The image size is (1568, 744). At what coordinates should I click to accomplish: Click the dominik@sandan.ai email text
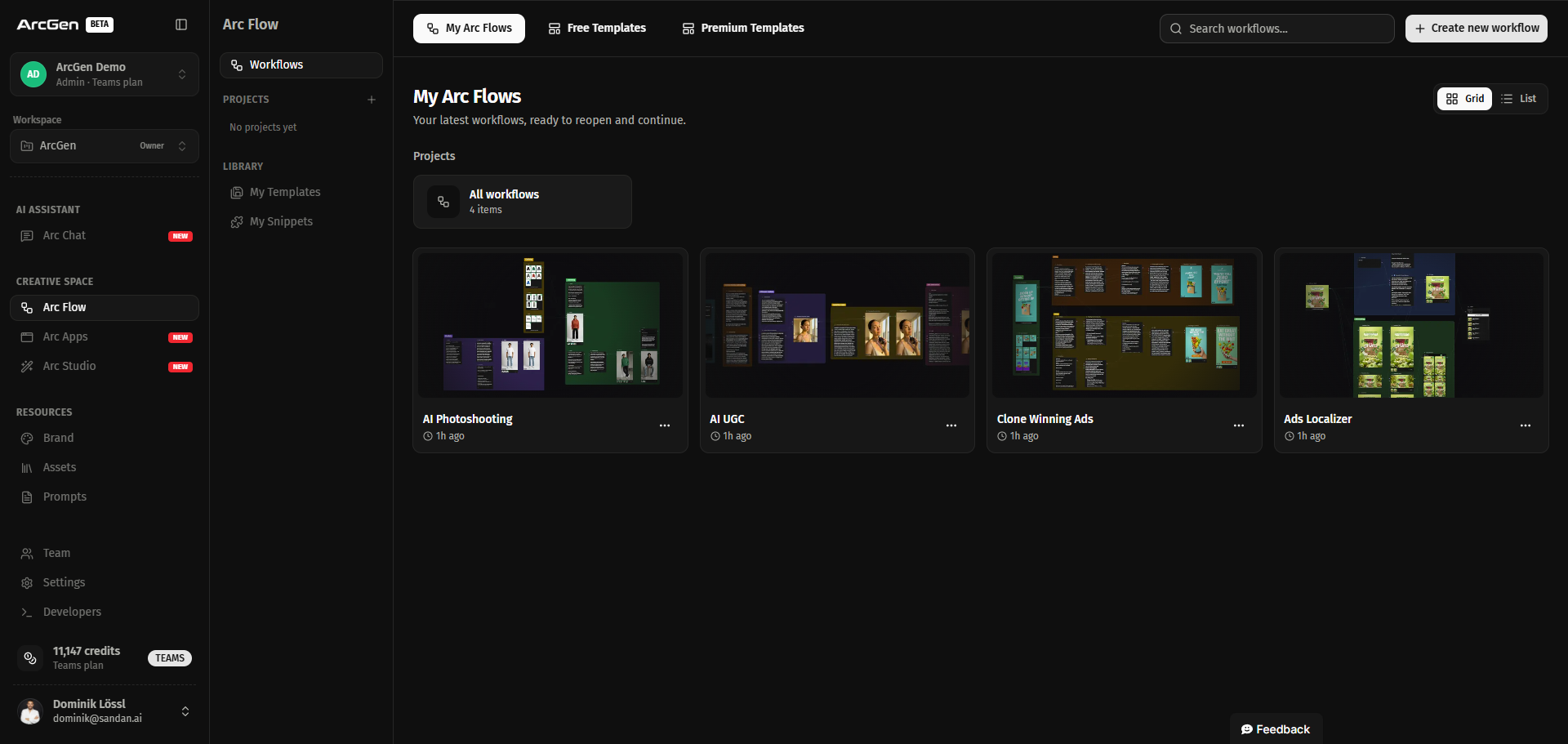pos(97,719)
